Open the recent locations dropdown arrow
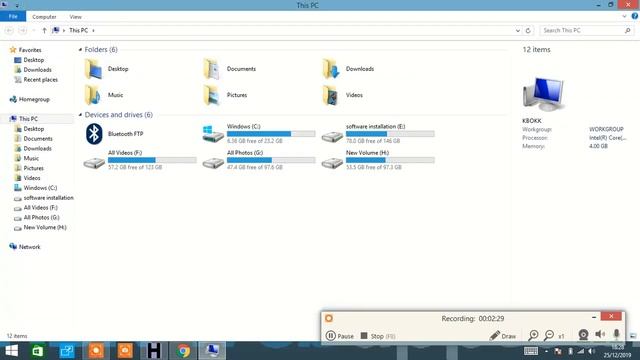Screen dimensions: 640x360 [34, 31]
